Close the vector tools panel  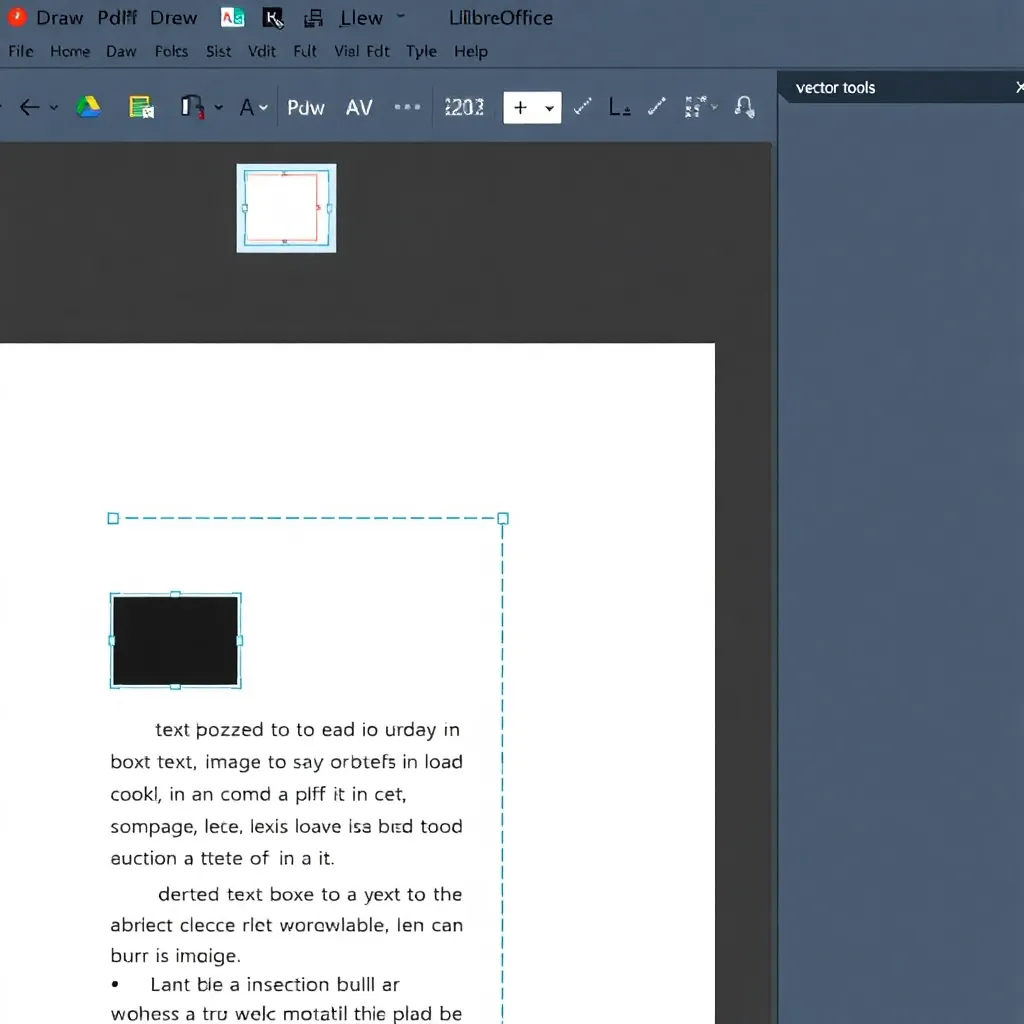click(1018, 87)
